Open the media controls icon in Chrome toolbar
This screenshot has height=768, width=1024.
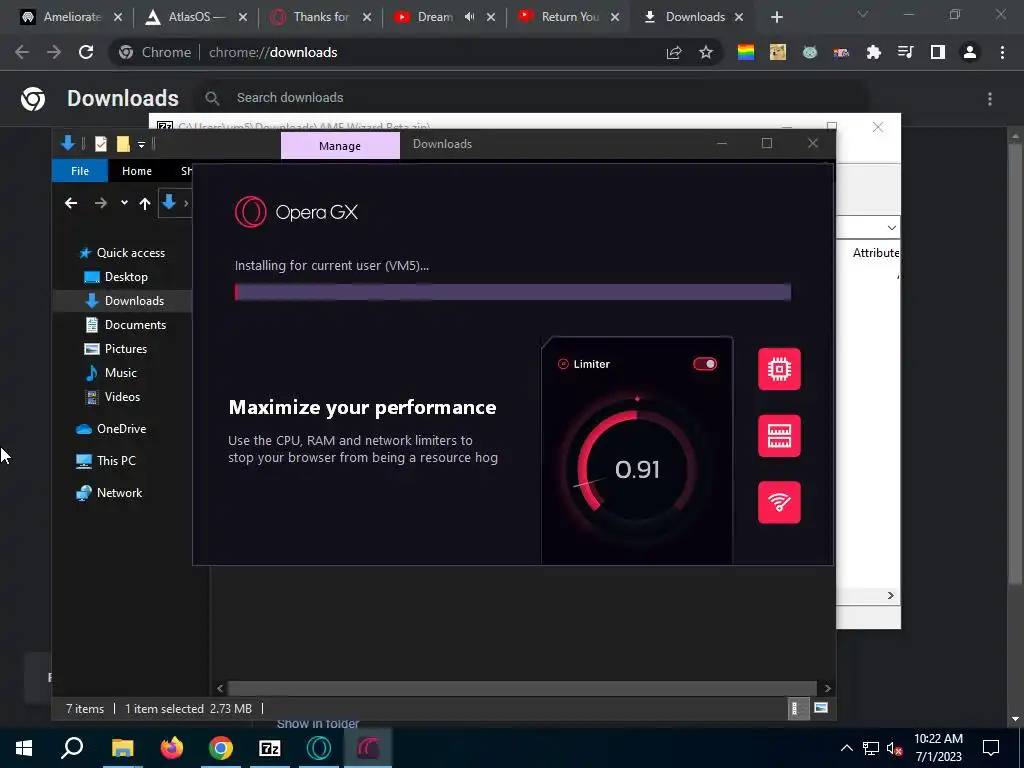905,52
